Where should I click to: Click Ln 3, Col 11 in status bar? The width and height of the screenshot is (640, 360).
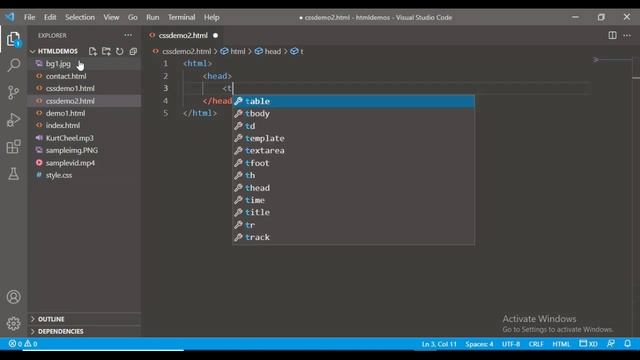tap(439, 344)
